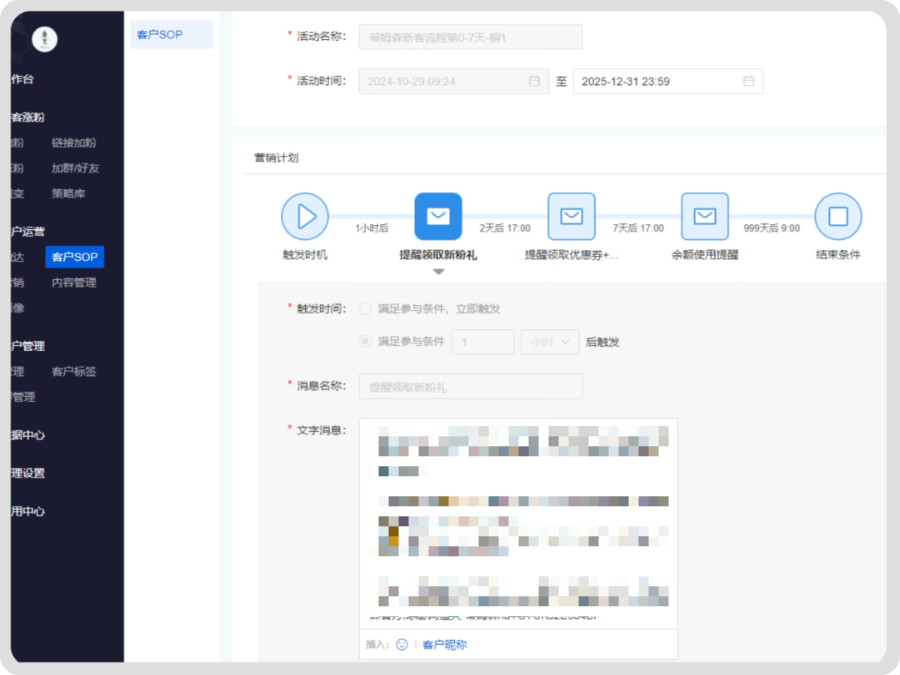
Task: Open the 小时 time unit dropdown
Action: click(550, 342)
